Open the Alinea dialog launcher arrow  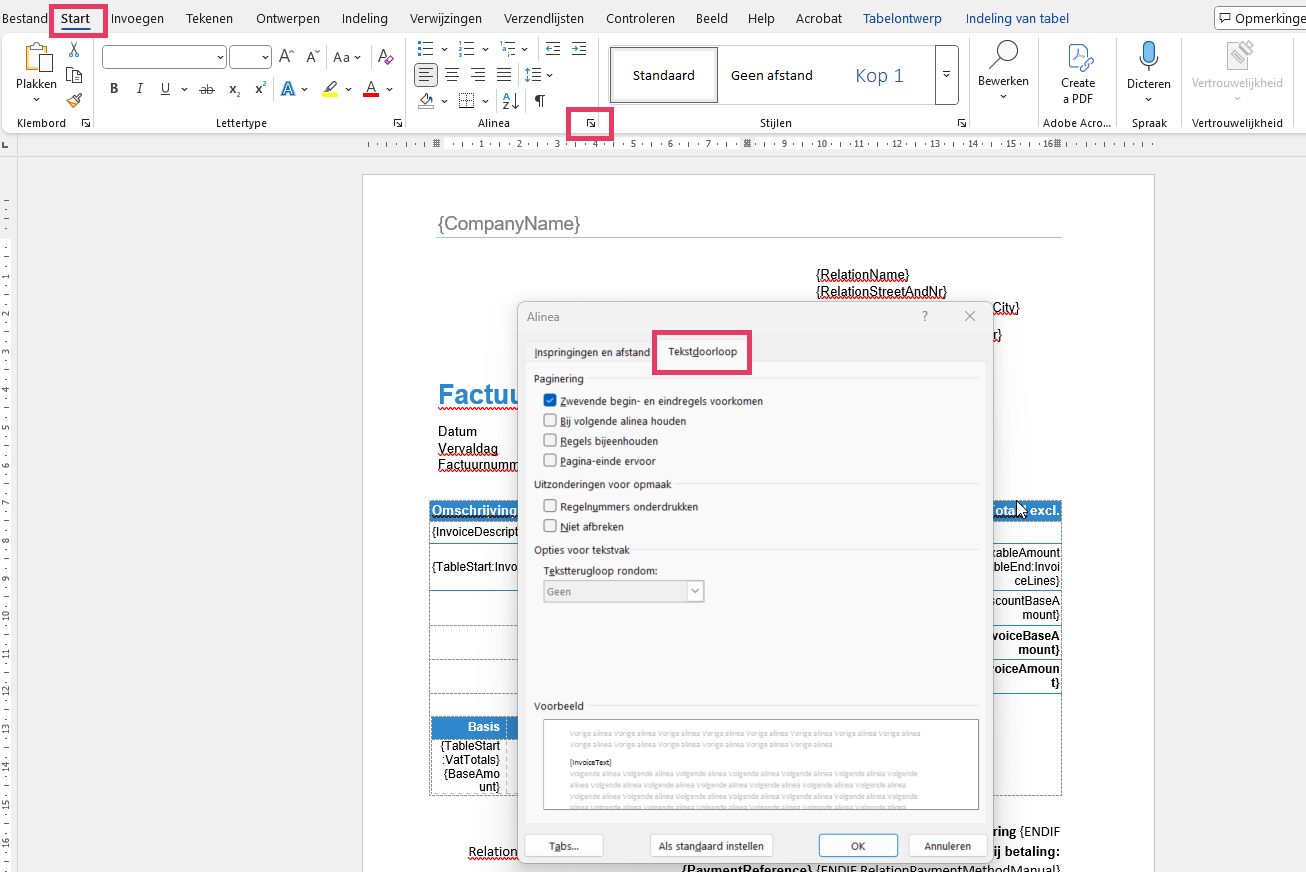click(x=591, y=123)
